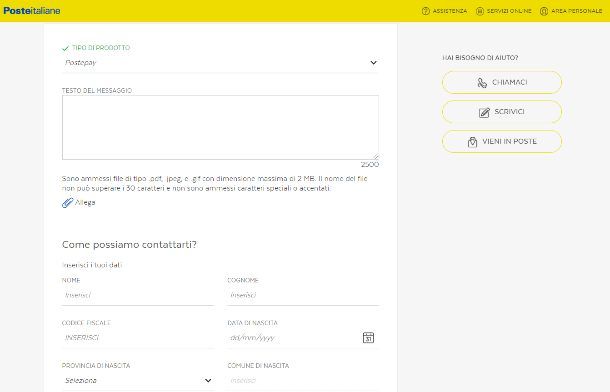The width and height of the screenshot is (610, 392).
Task: Click the location icon in Vieni in Poste
Action: (x=472, y=142)
